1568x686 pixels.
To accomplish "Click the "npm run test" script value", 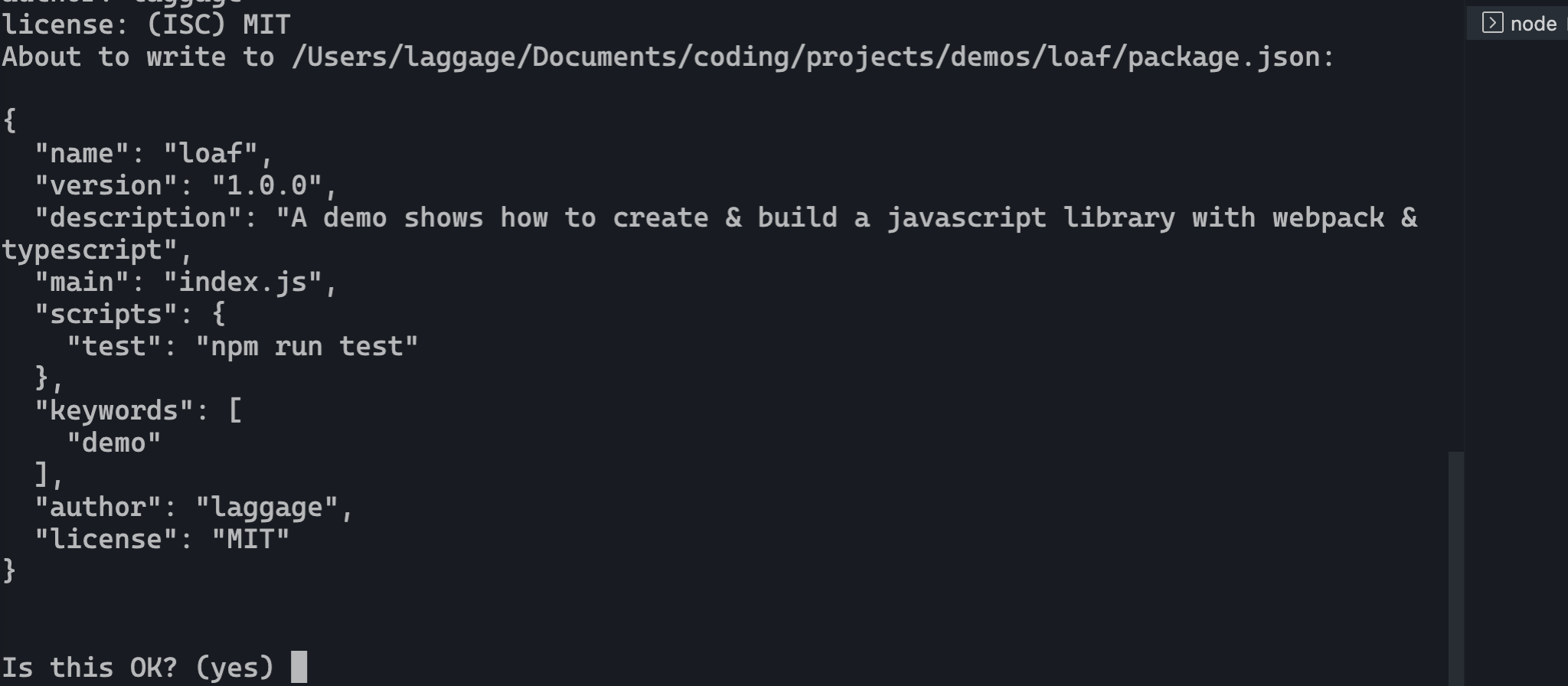I will (307, 346).
